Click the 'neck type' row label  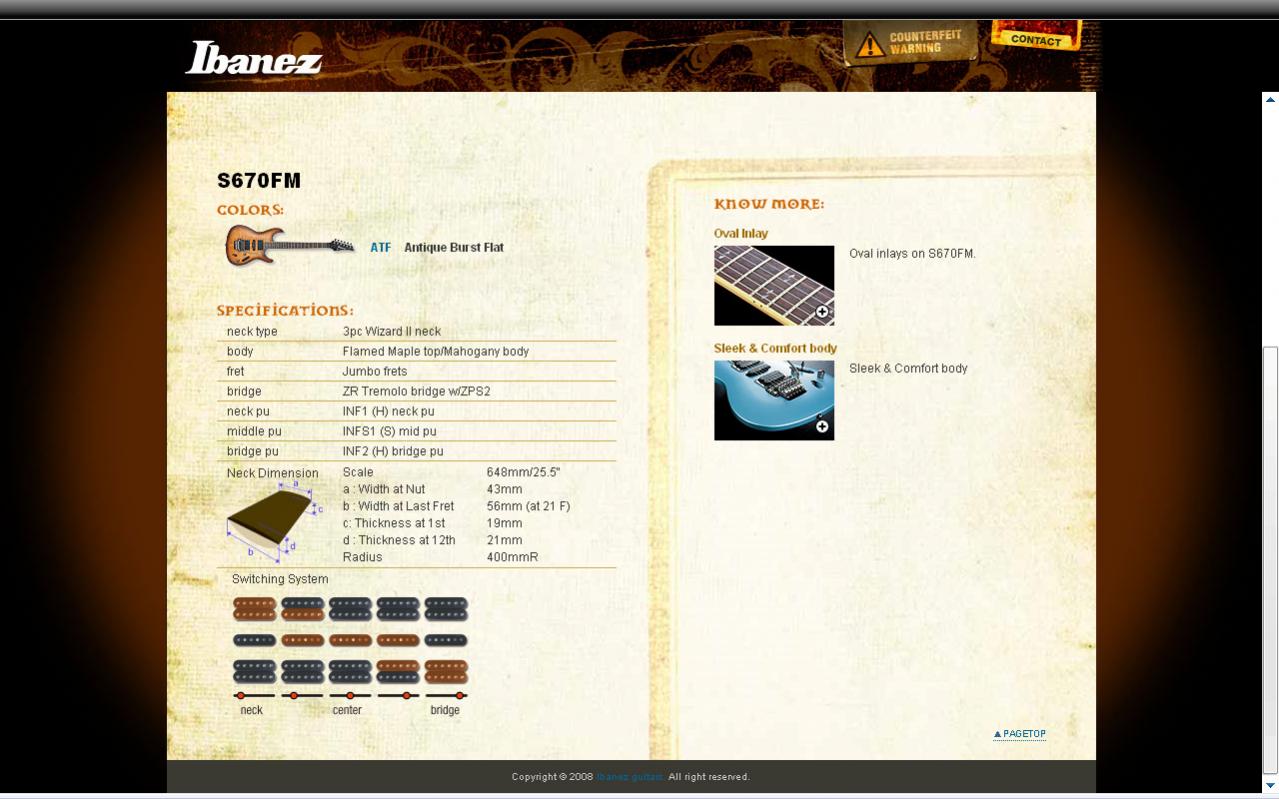pos(253,332)
